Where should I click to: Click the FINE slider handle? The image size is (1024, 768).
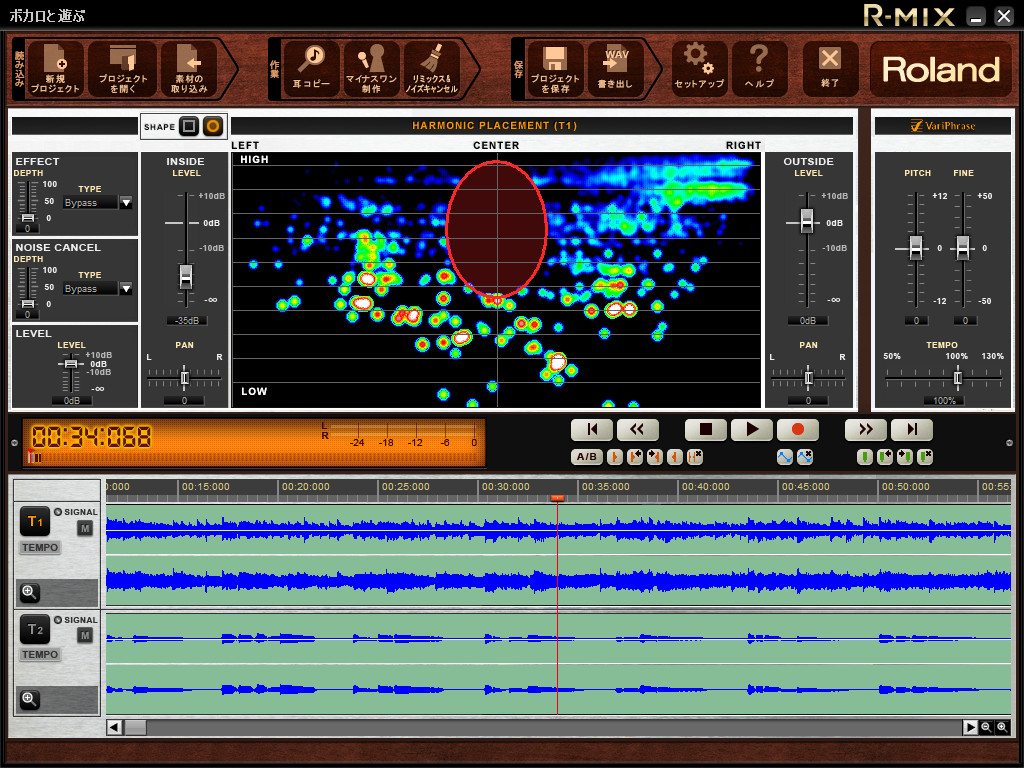(x=963, y=248)
